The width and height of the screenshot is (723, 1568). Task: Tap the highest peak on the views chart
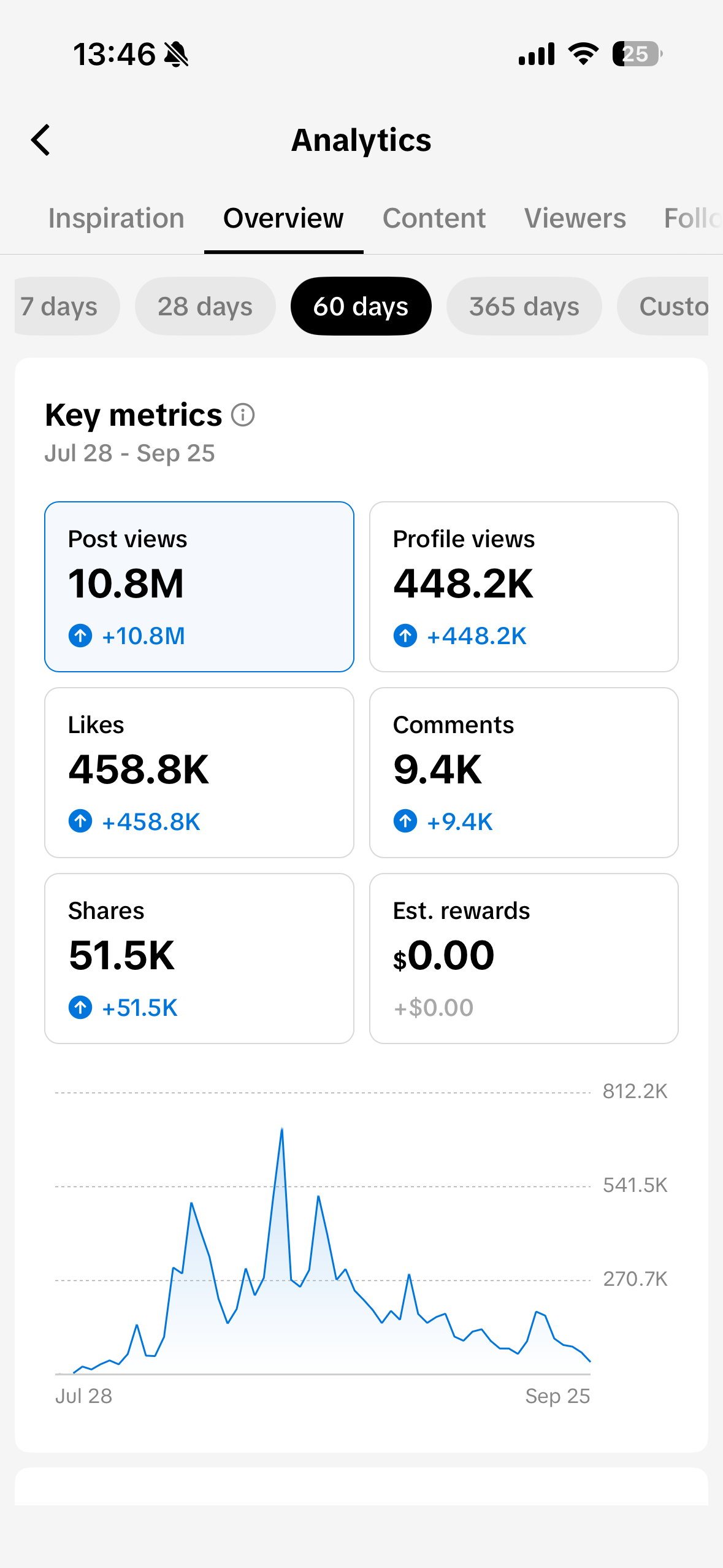pyautogui.click(x=282, y=1129)
